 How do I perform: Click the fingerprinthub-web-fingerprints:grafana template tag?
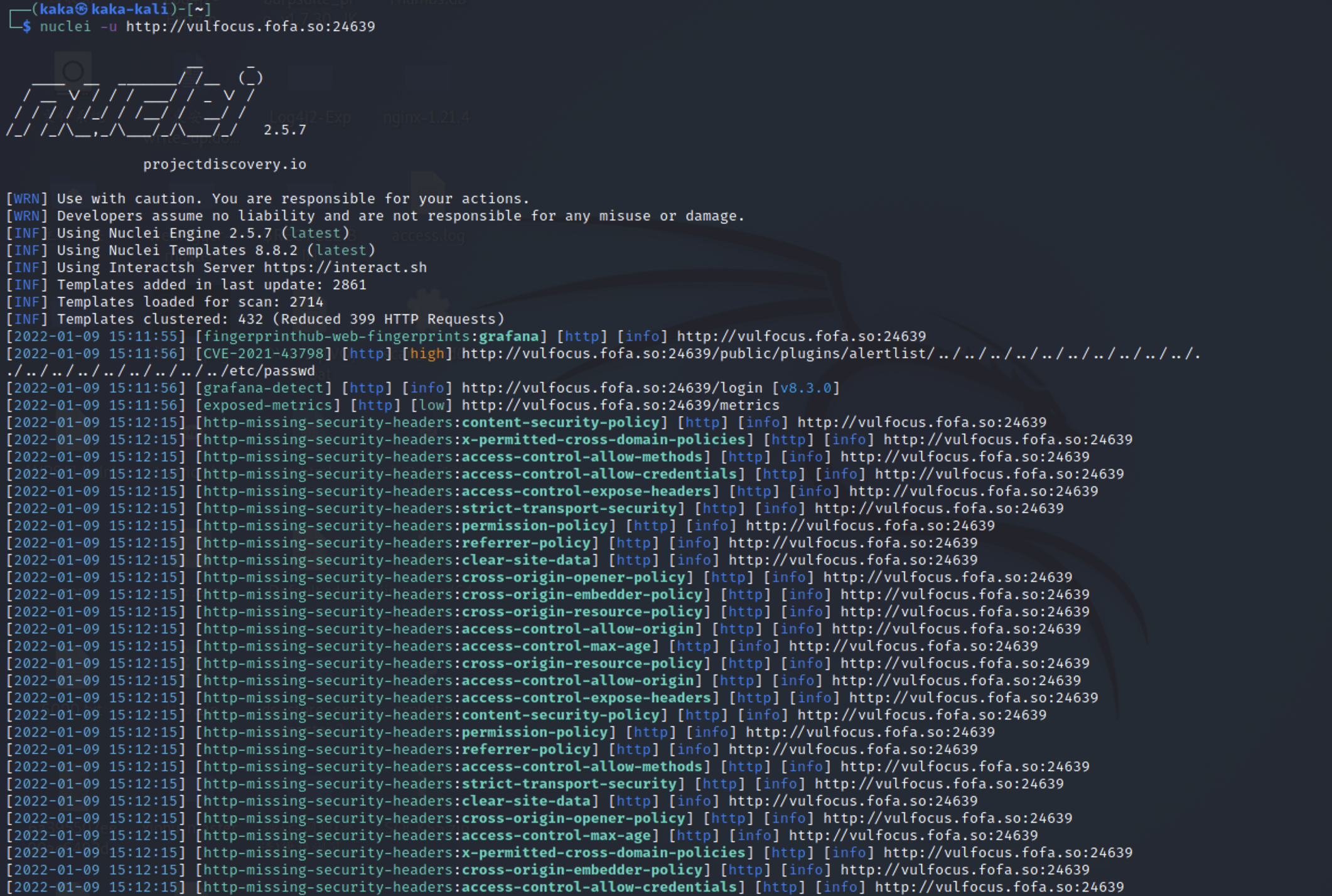(x=370, y=336)
